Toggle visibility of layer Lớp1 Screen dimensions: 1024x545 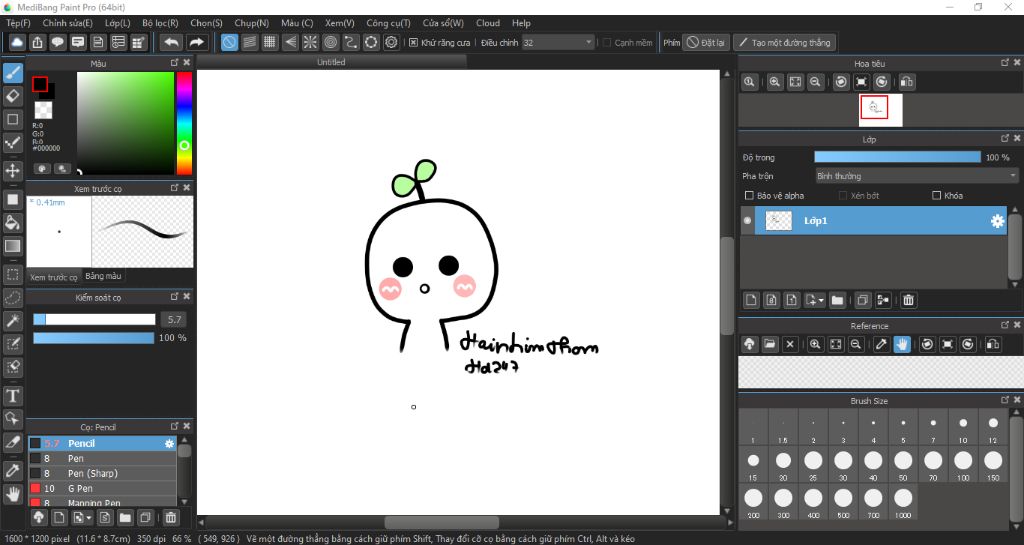coord(747,221)
